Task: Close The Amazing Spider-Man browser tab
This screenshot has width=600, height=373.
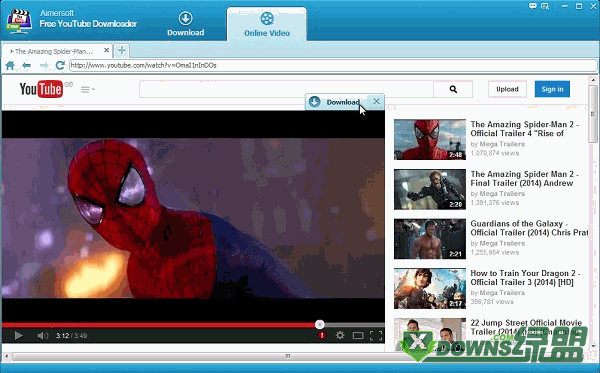Action: [106, 50]
